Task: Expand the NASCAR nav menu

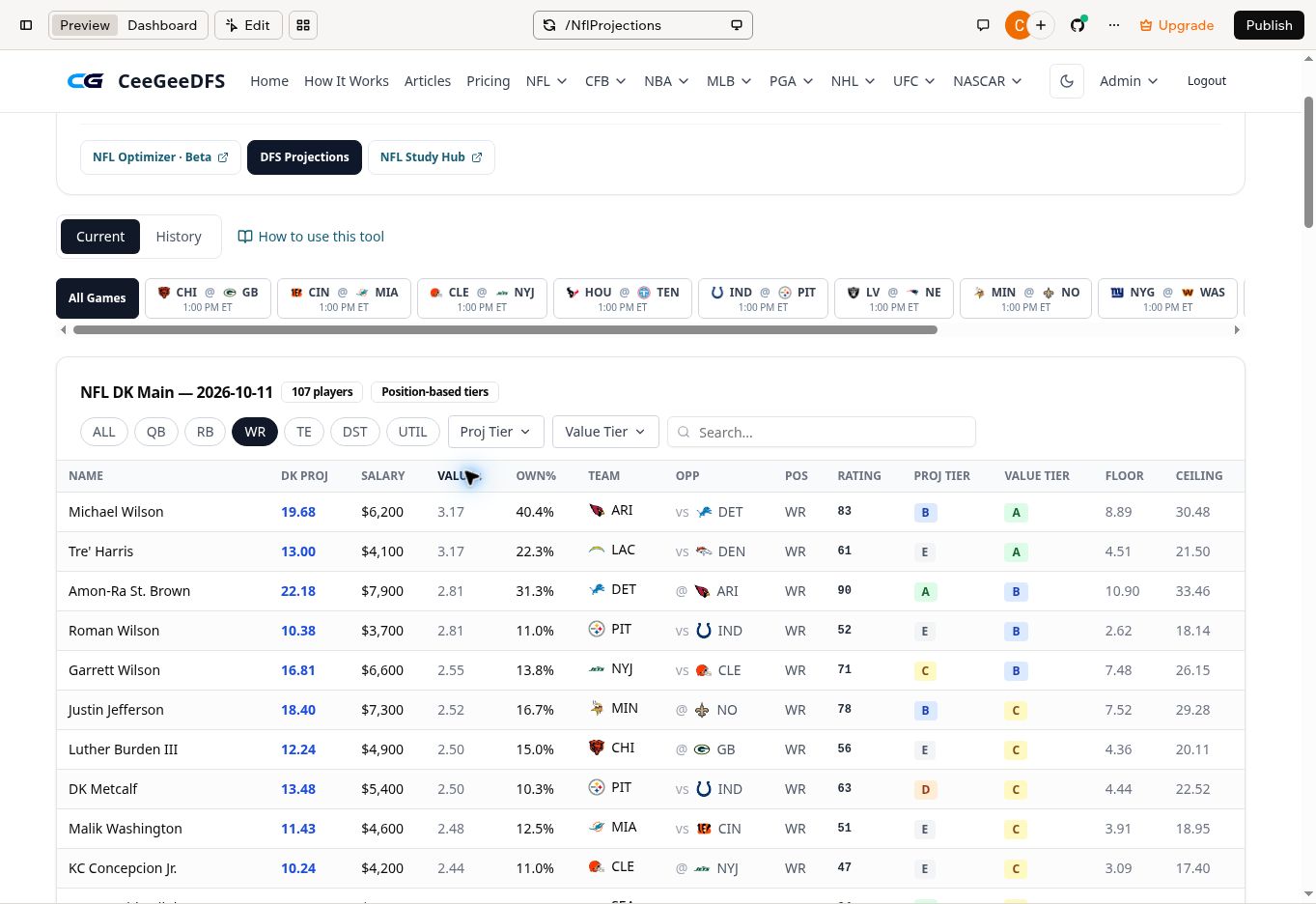Action: (x=988, y=81)
